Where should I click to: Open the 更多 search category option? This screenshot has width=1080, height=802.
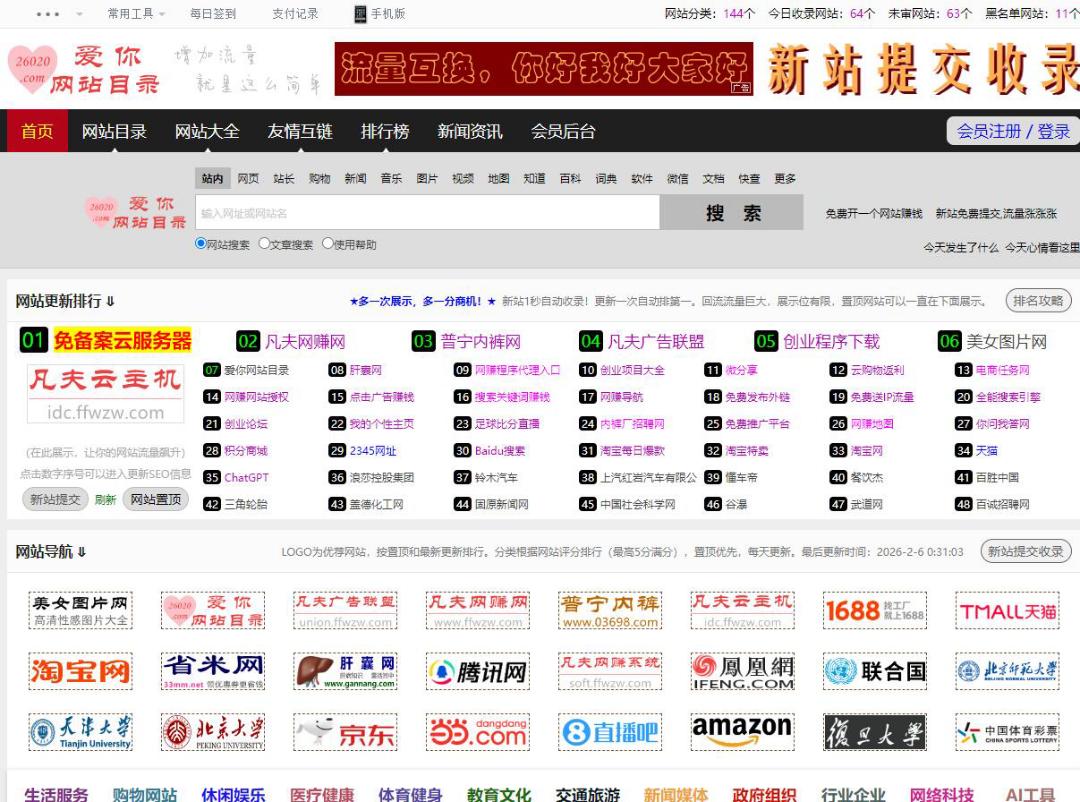(x=785, y=179)
